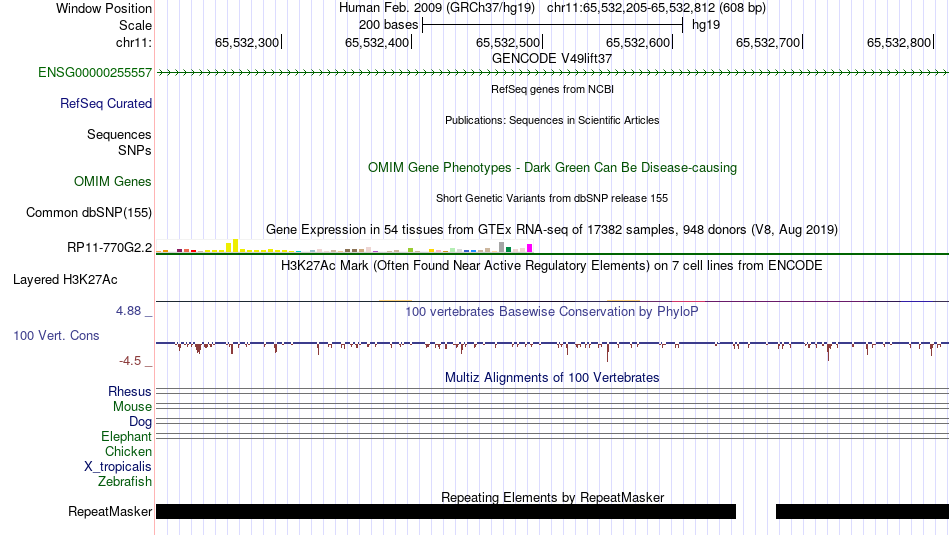Click the GTEx Gene Expression track title
The width and height of the screenshot is (950, 535).
pyautogui.click(x=552, y=230)
